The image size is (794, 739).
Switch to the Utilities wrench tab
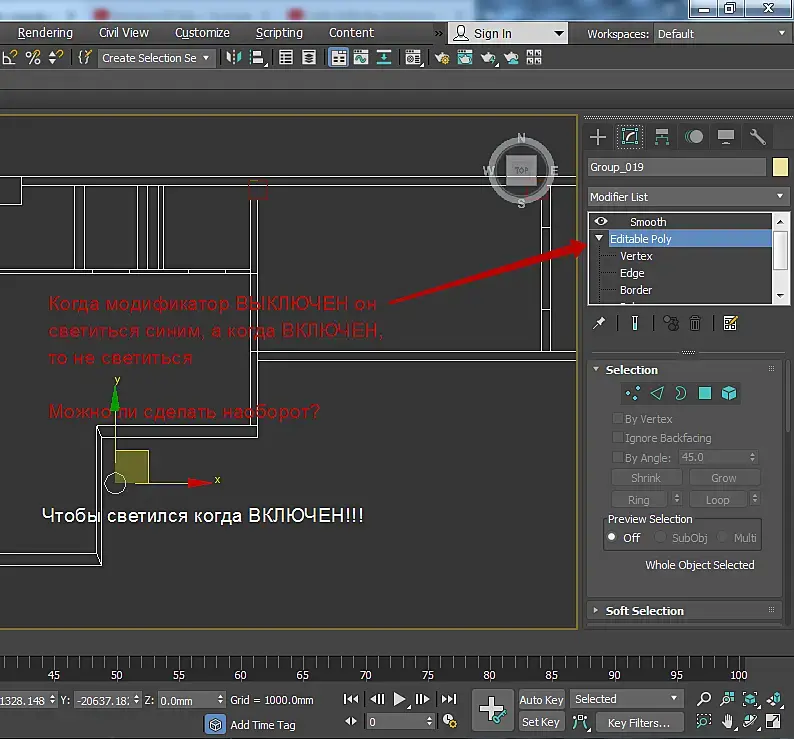[x=757, y=137]
